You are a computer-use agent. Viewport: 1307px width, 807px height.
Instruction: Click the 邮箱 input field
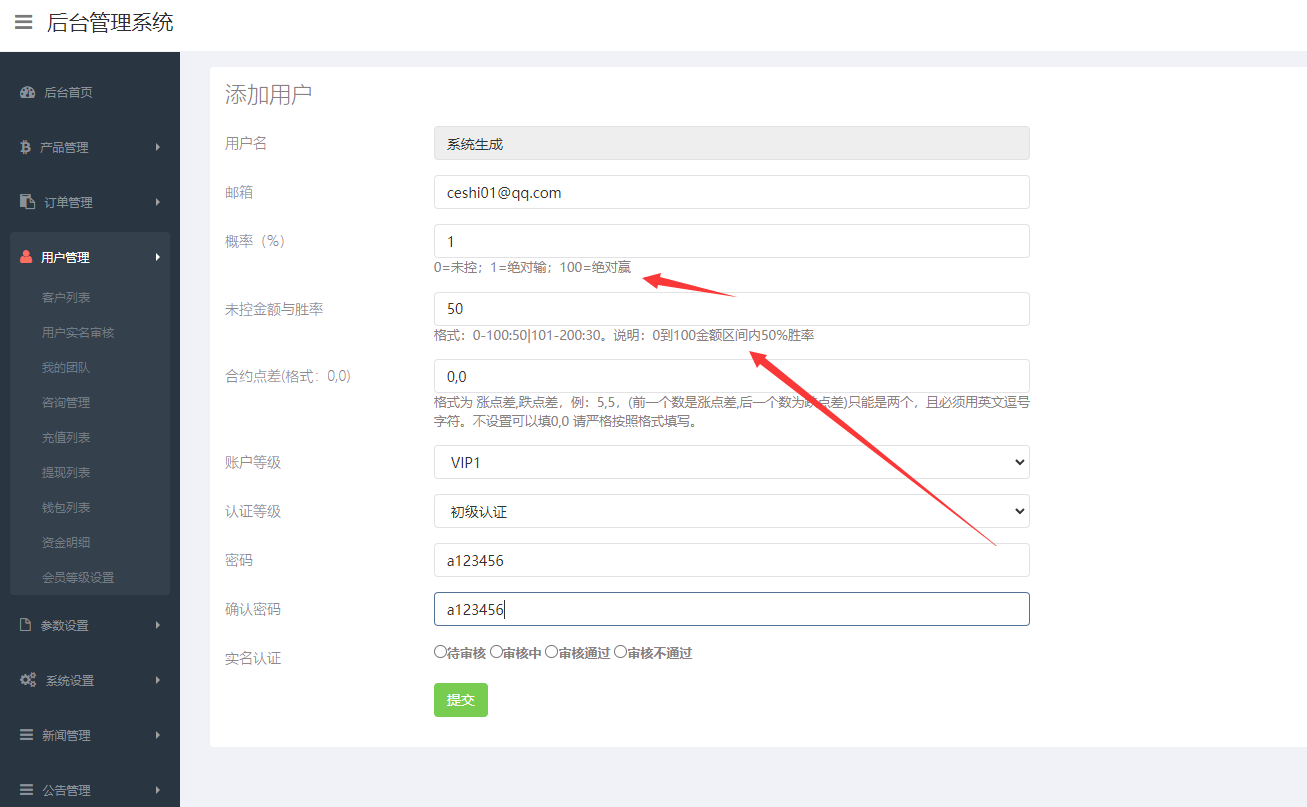pos(731,192)
